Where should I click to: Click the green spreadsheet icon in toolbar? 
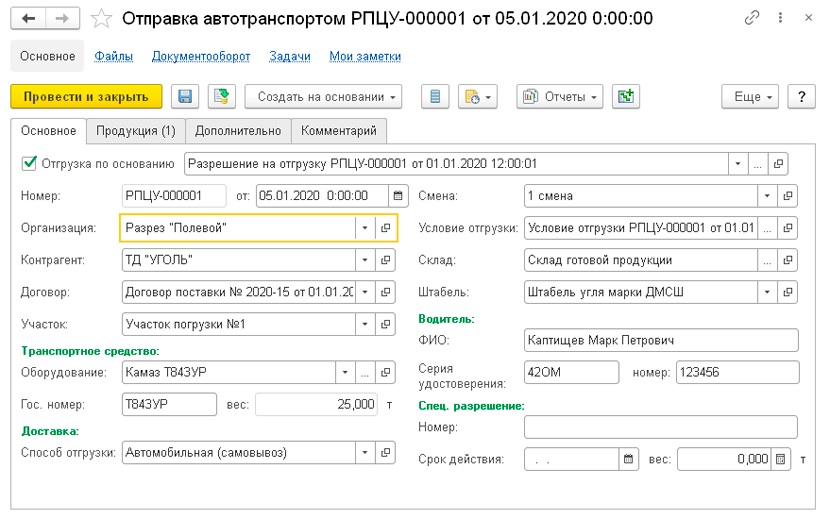tap(627, 97)
